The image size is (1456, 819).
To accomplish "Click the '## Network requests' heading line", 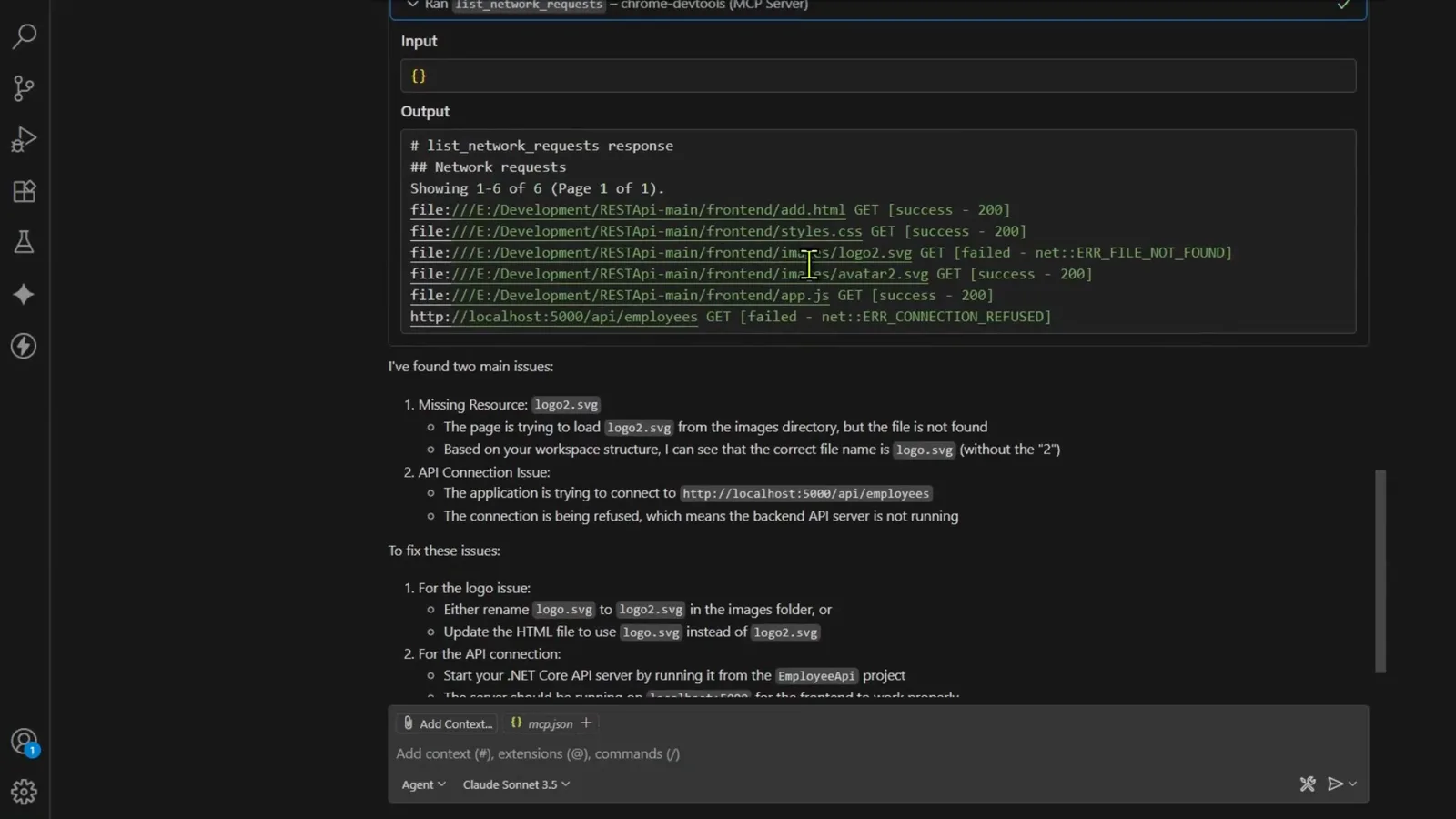I will (x=488, y=167).
